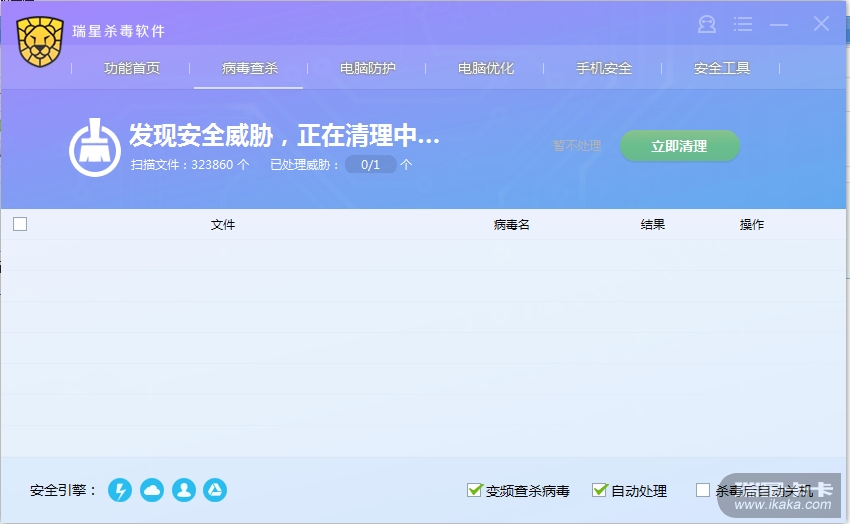850x524 pixels.
Task: Click the triangle security engine icon
Action: click(215, 490)
